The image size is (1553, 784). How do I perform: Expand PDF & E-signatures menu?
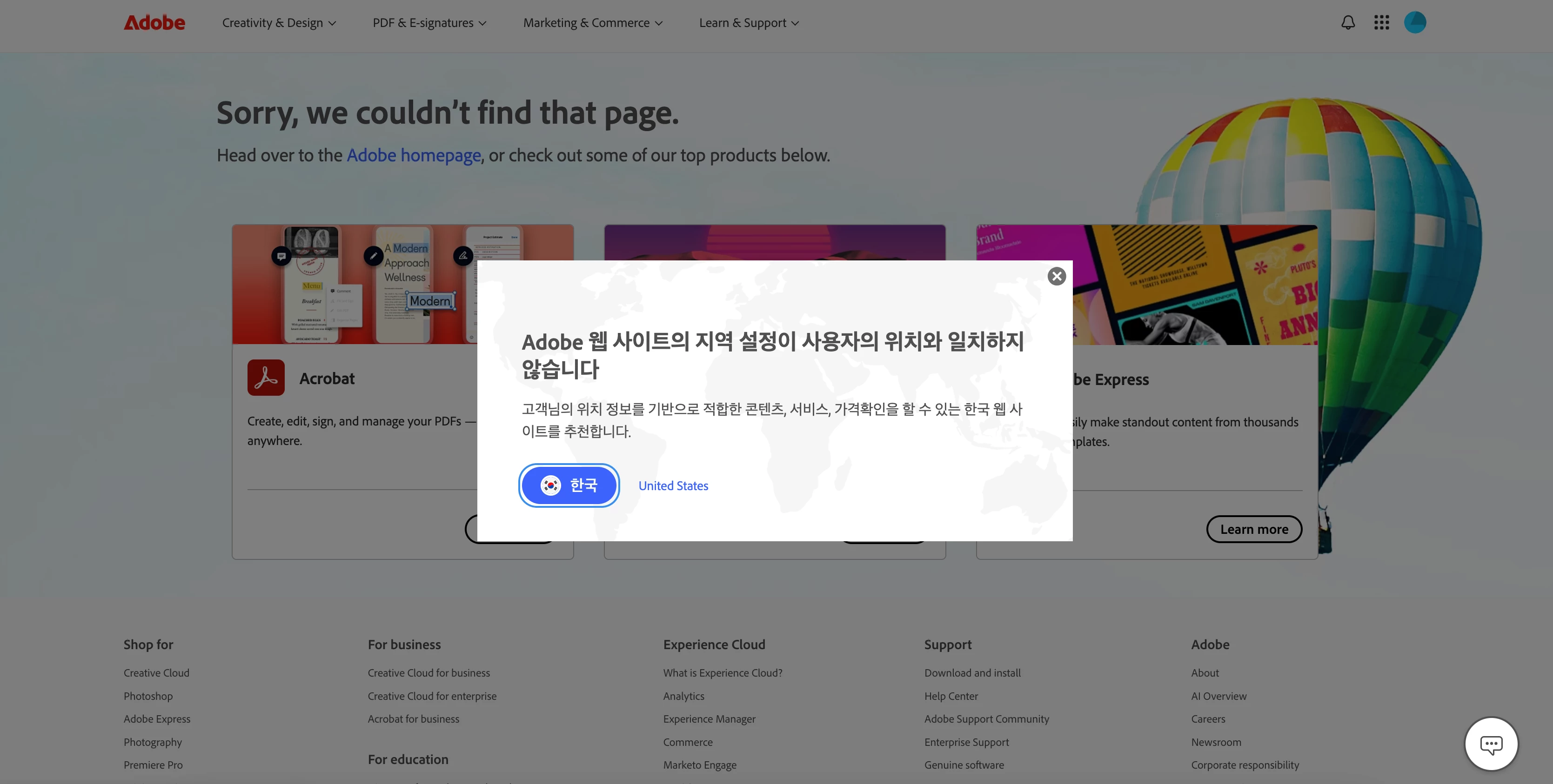(x=429, y=23)
